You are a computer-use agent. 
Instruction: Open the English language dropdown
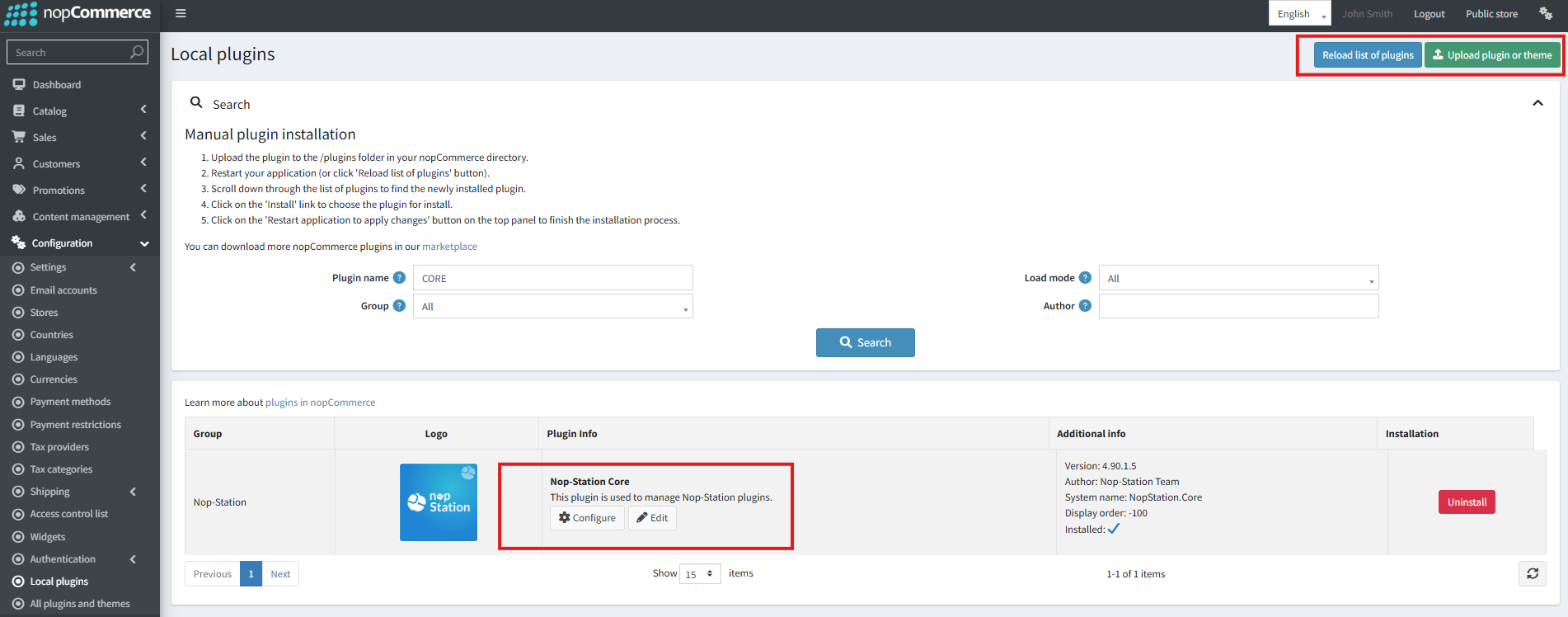[x=1299, y=13]
